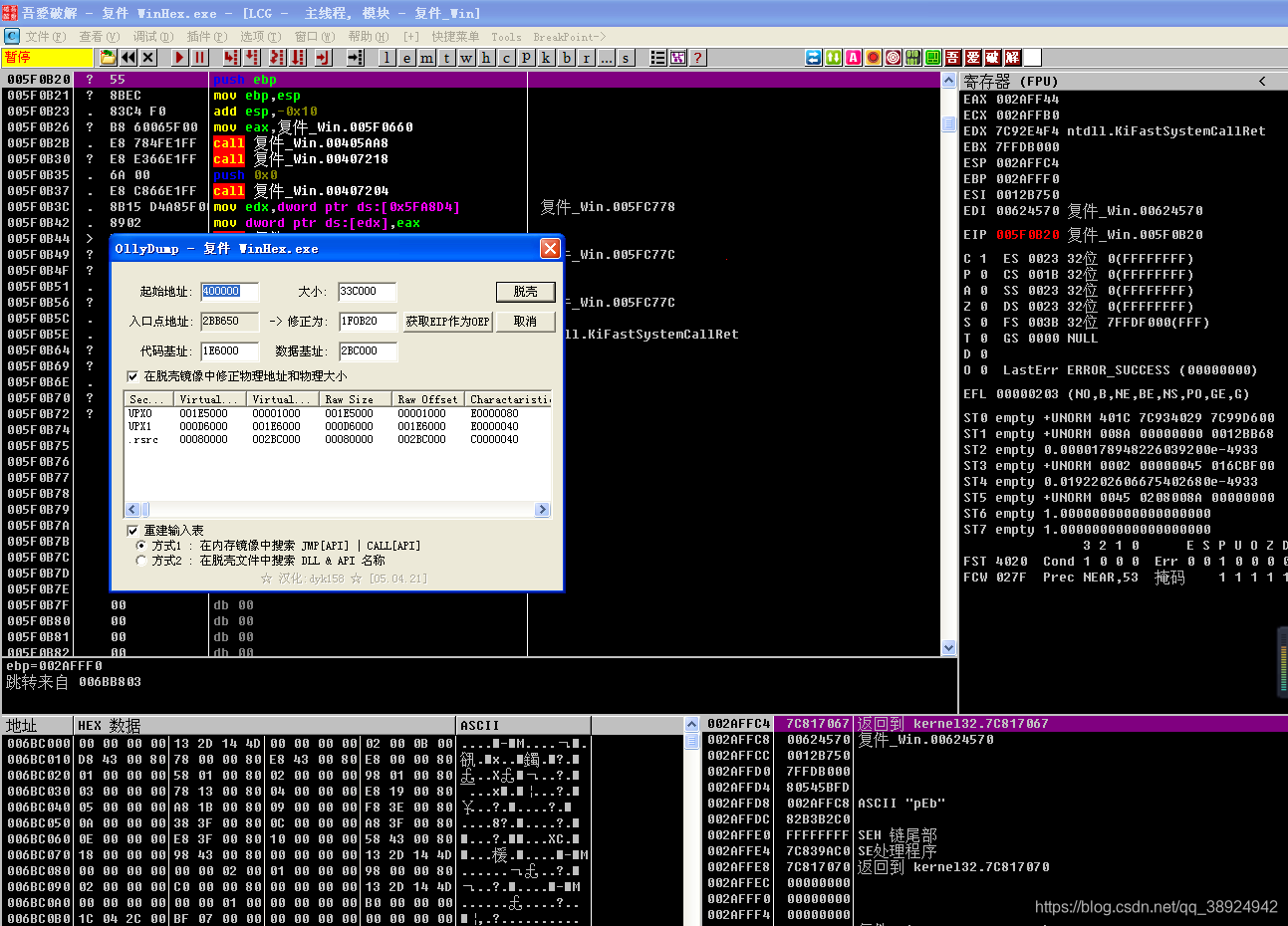
Task: Open Handles window with 'h' button
Action: 486,58
